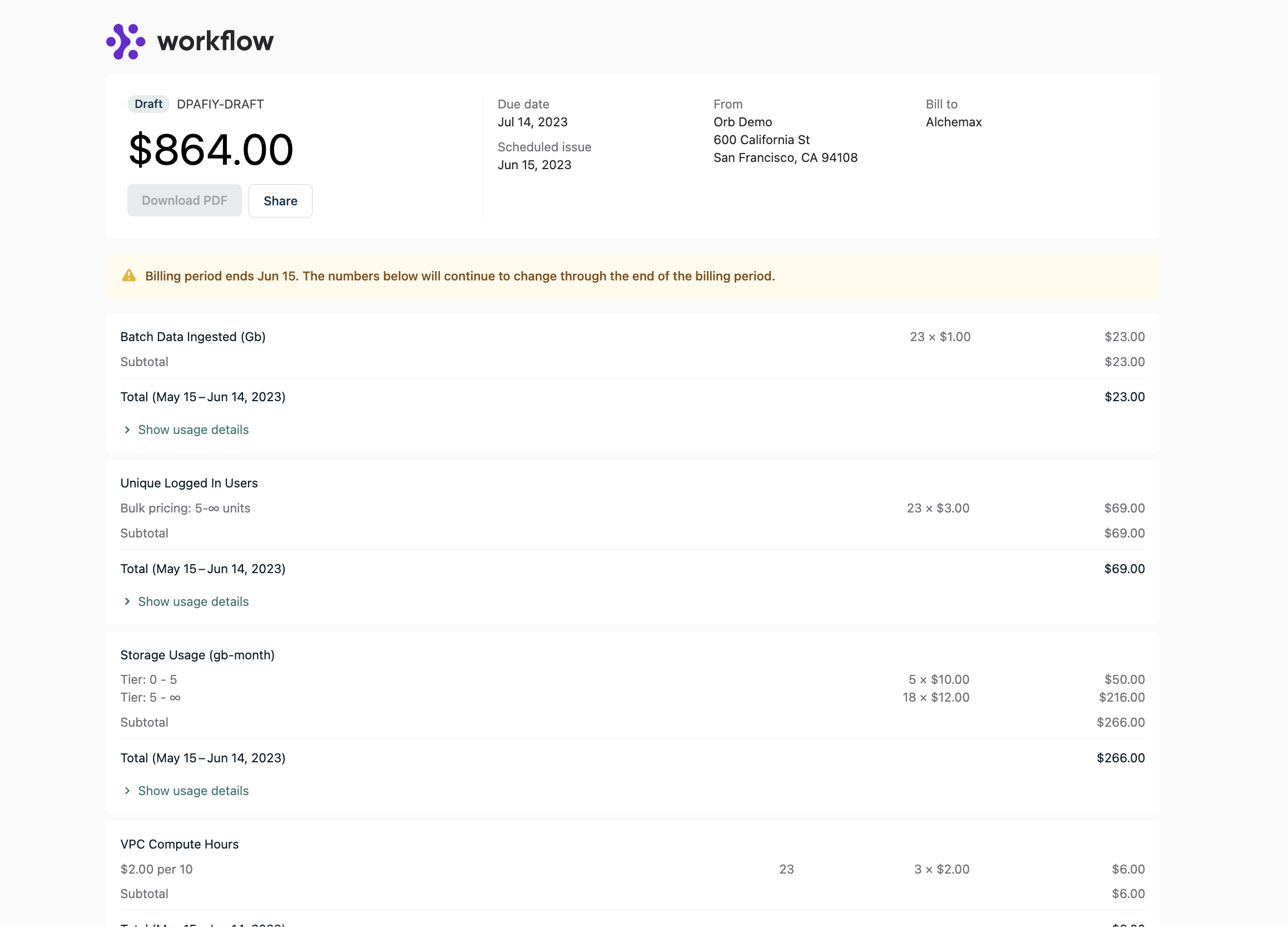Click the billing period warning message
Screen dimensions: 1288x927
point(460,275)
